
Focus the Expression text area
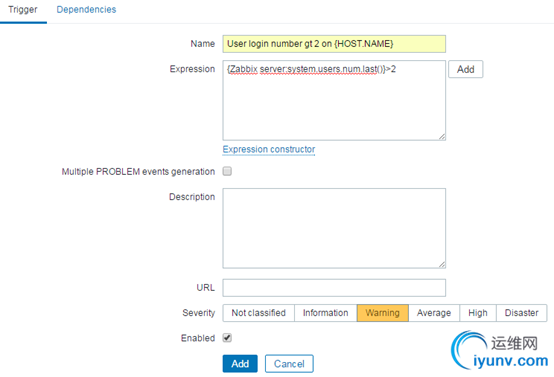point(334,100)
